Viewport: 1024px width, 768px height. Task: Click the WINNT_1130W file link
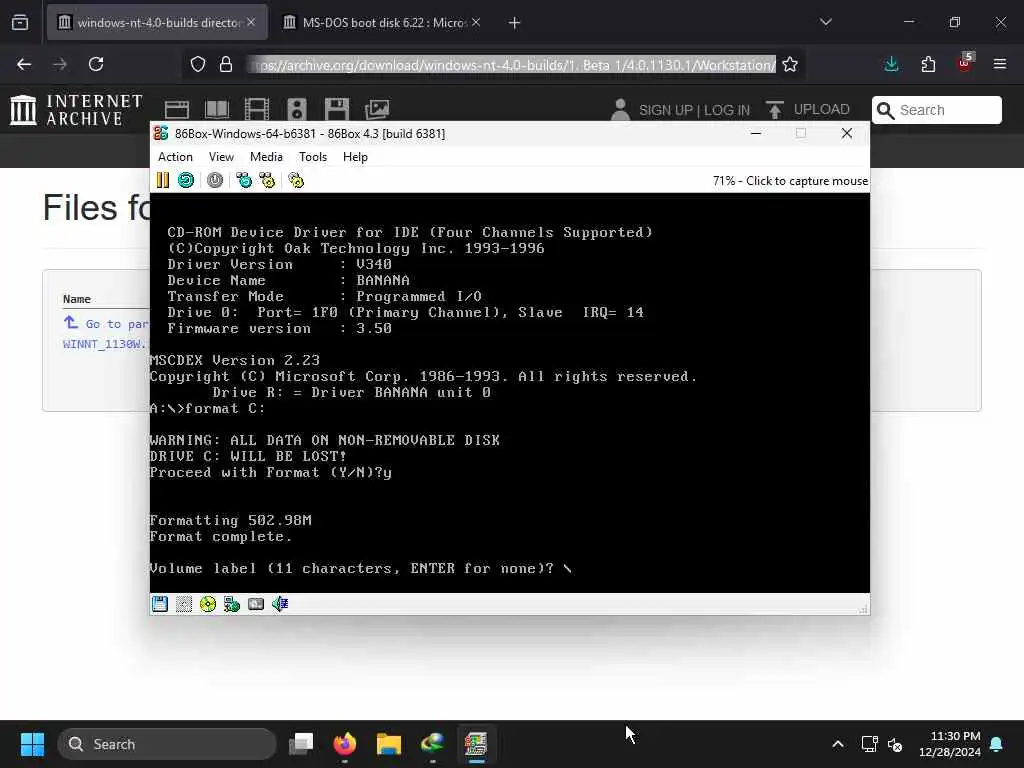pyautogui.click(x=105, y=344)
